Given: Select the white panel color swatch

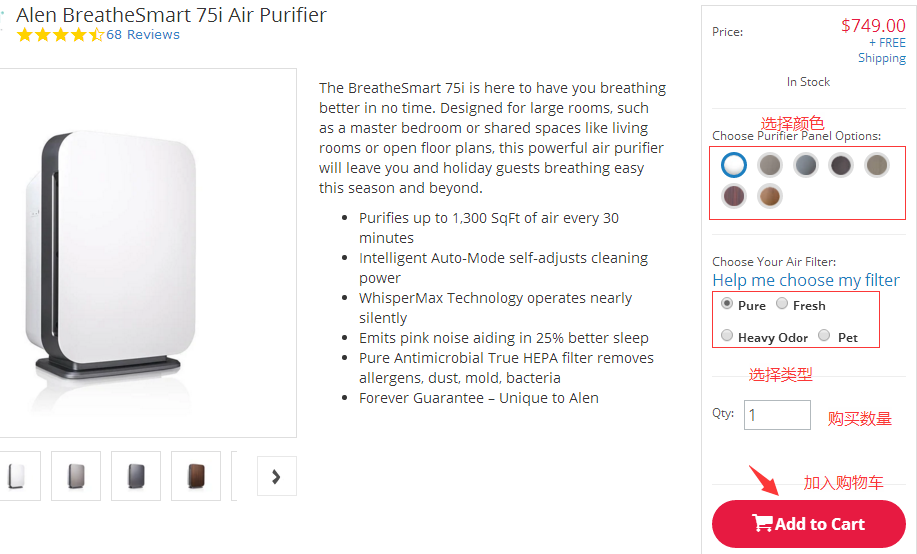Looking at the screenshot, I should click(x=734, y=165).
